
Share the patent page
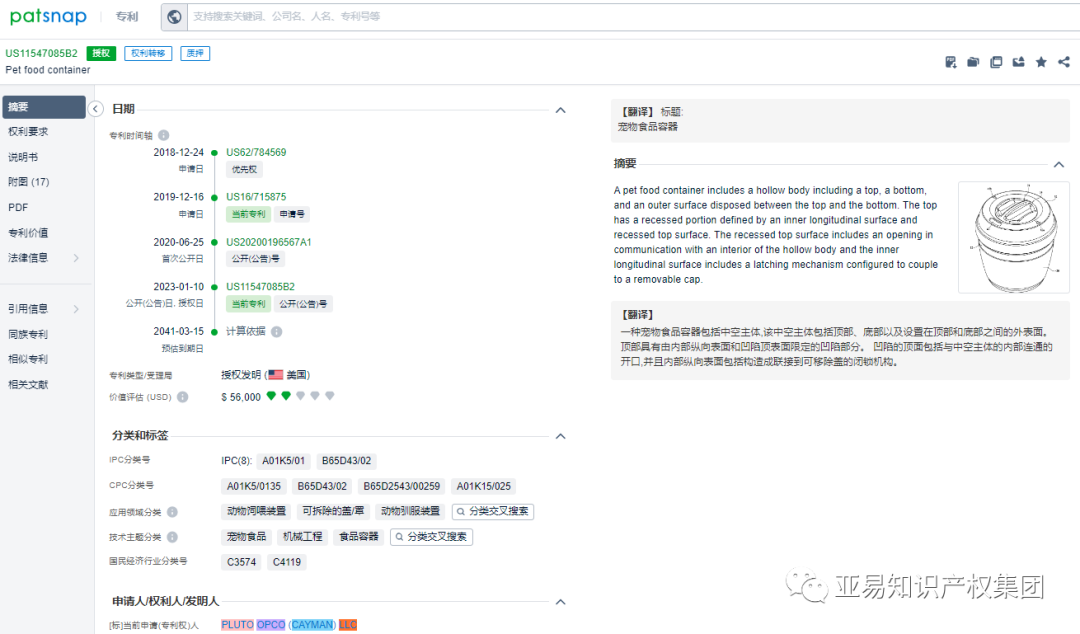click(1063, 61)
